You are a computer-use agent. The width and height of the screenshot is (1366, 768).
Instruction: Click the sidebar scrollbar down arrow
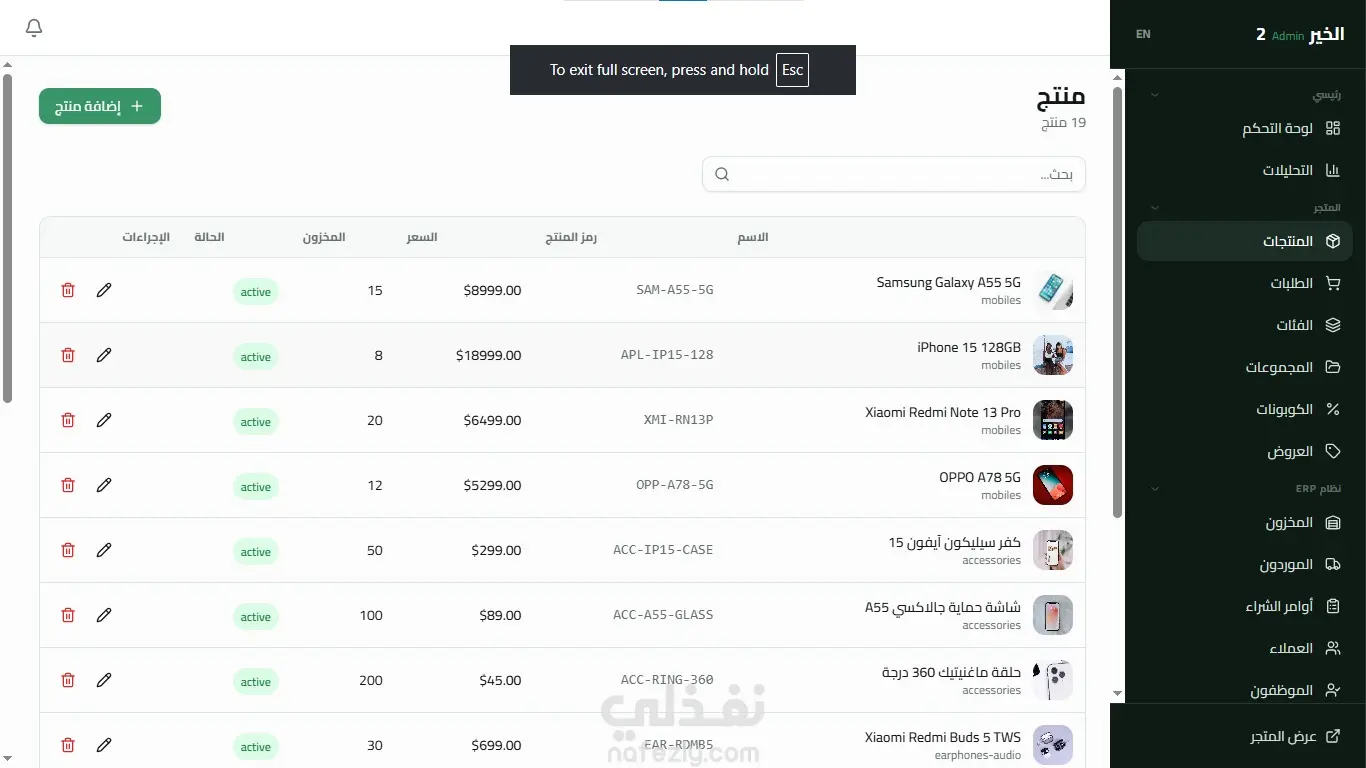coord(1118,693)
